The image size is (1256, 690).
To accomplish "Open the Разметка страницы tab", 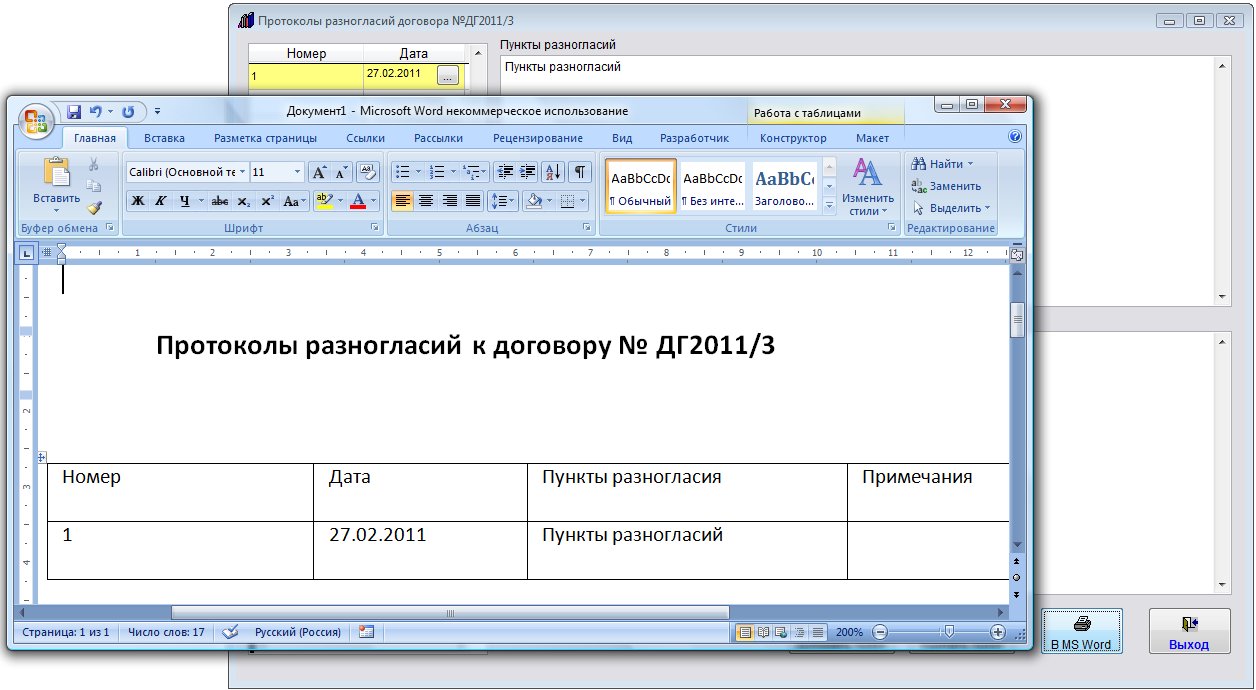I will point(265,138).
